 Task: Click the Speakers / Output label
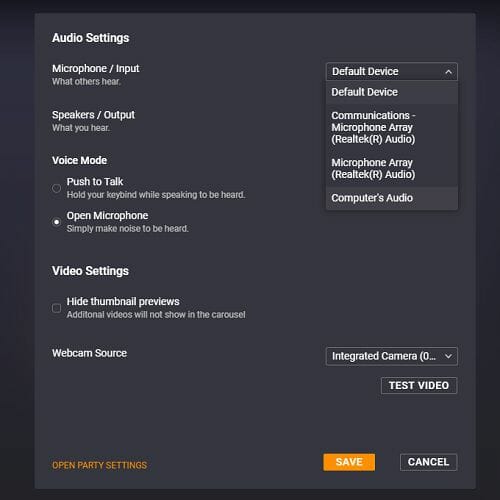(x=93, y=115)
